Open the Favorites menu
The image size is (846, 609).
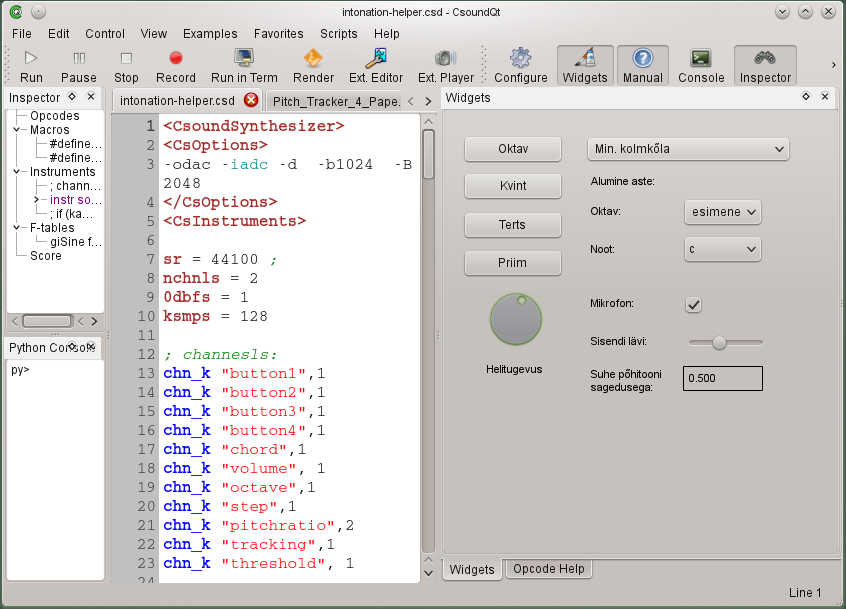(278, 33)
